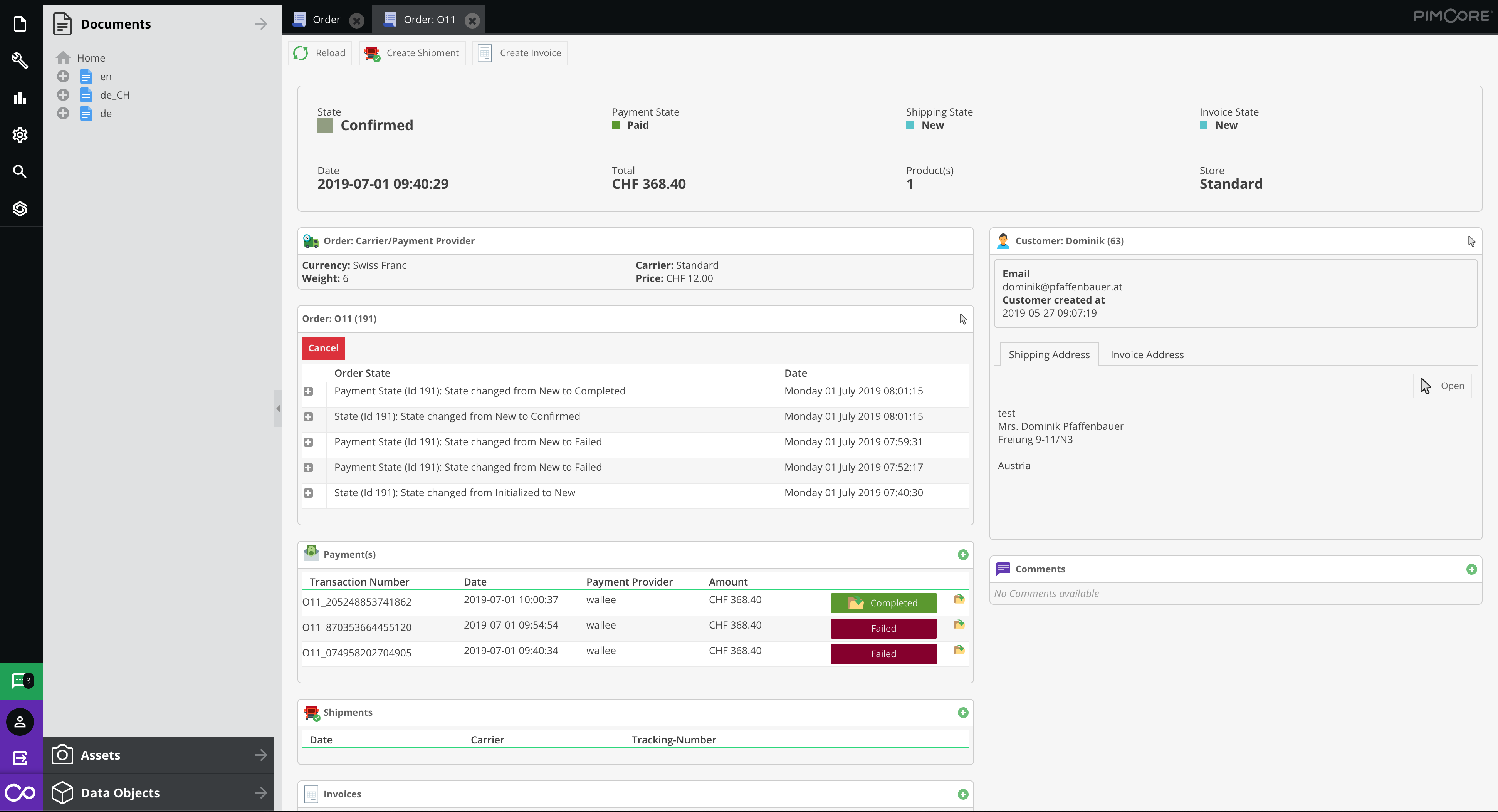The height and width of the screenshot is (812, 1498).
Task: Add a comment via the green plus icon
Action: (1473, 569)
